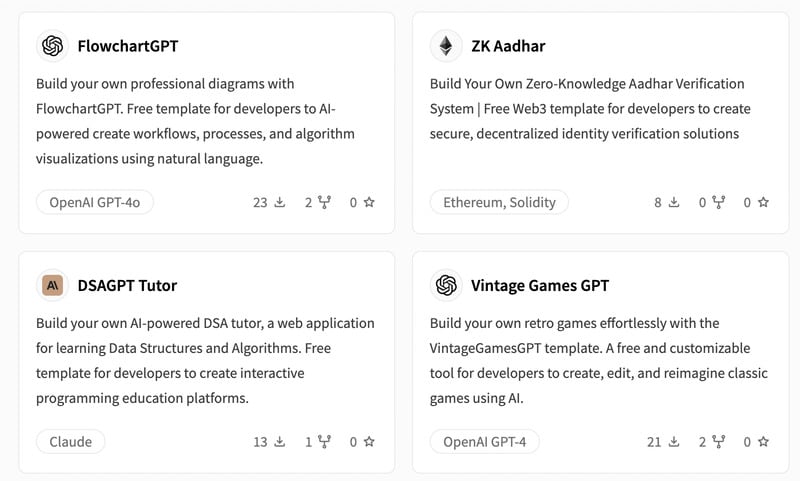Click the download icon on FlowchartGPT card
The image size is (800, 481).
click(280, 202)
